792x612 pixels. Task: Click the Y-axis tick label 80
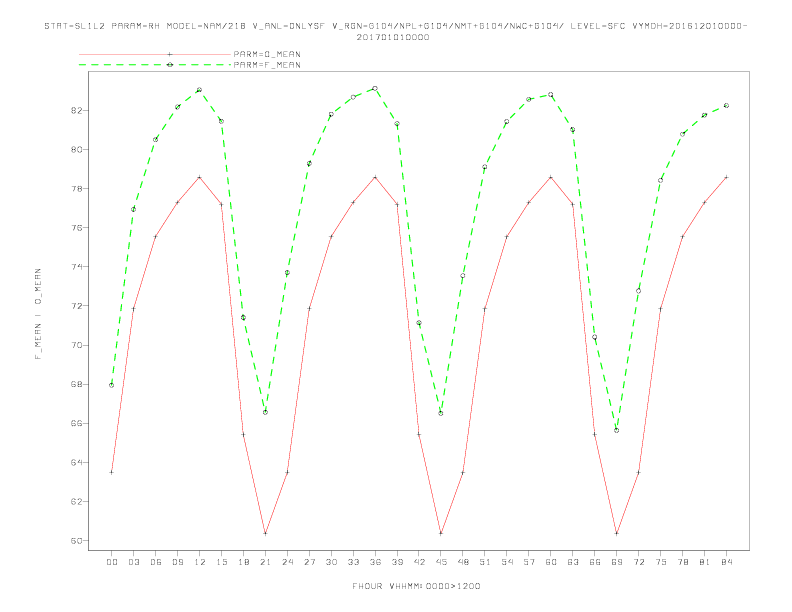(78, 149)
